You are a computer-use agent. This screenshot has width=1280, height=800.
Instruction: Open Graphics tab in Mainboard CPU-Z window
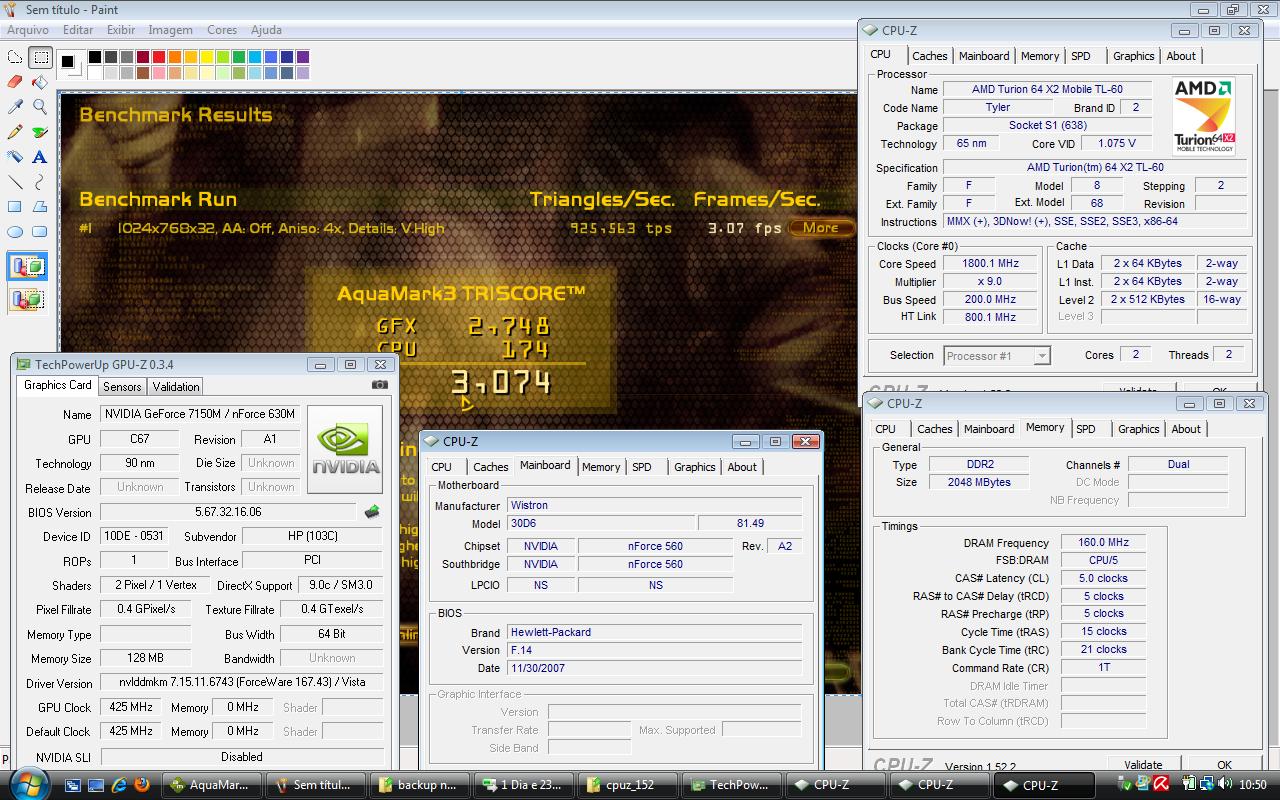point(694,467)
